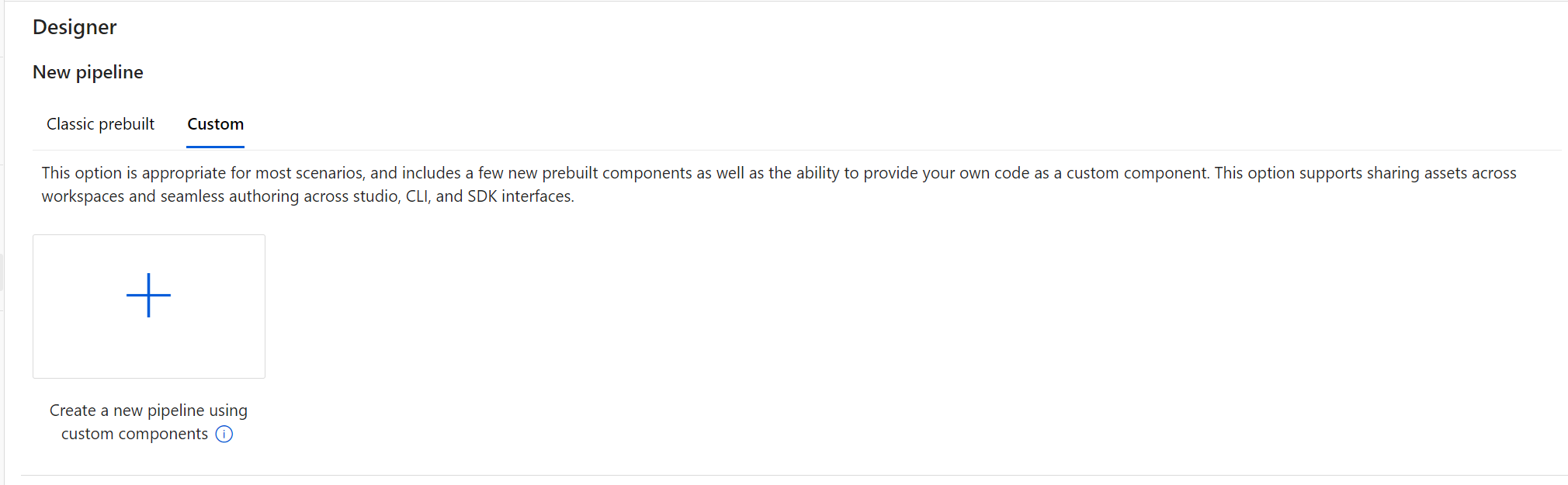Screen dimensions: 1568x485
Task: Click the New pipeline section heading
Action: (x=88, y=72)
